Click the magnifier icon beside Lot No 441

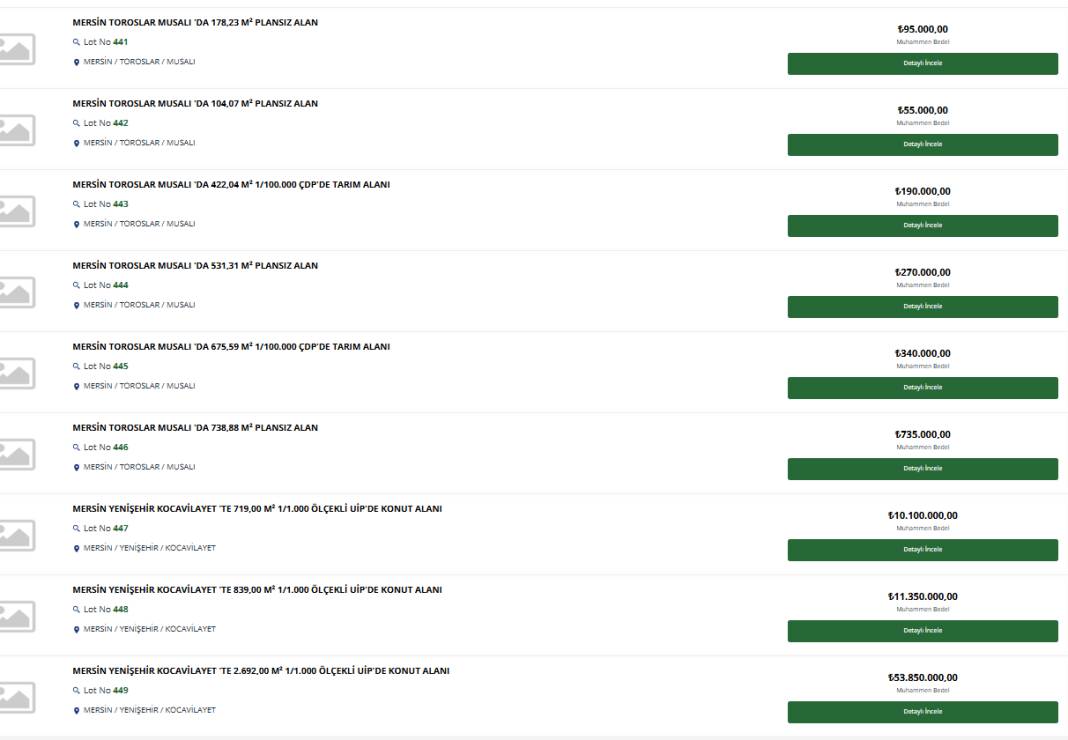point(76,42)
